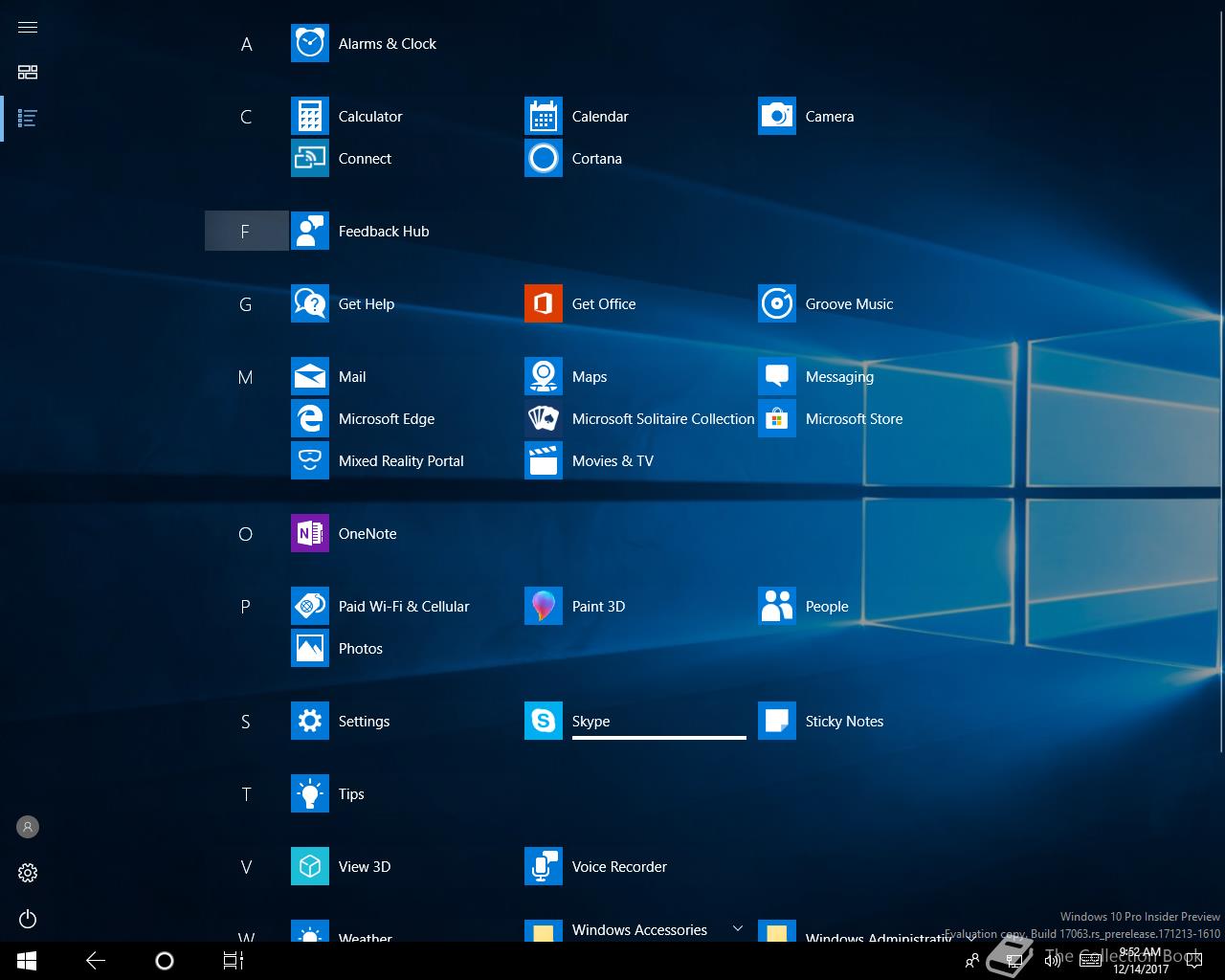
Task: Expand the Windows Accessories folder chevron
Action: (x=738, y=928)
